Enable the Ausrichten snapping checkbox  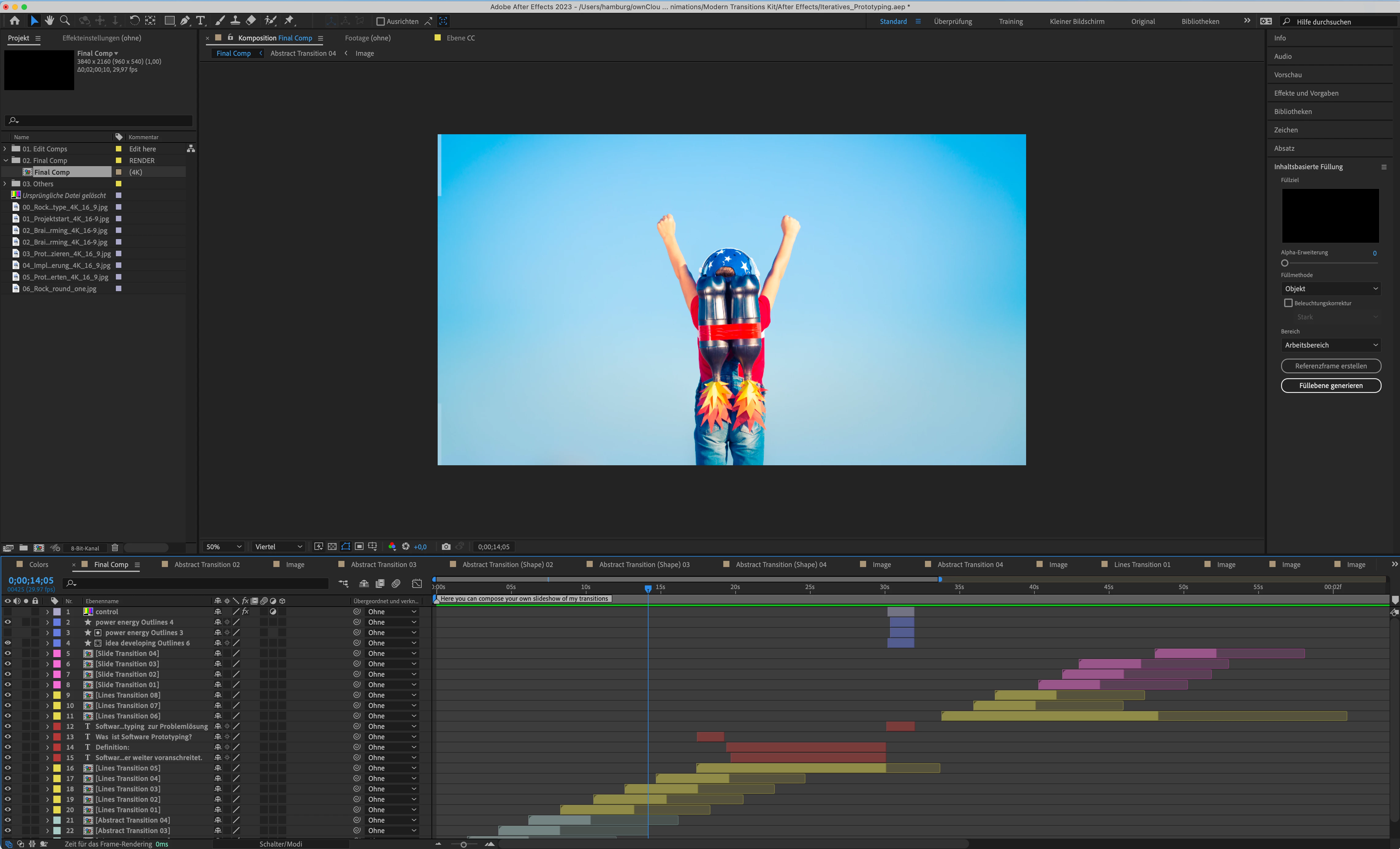point(381,21)
